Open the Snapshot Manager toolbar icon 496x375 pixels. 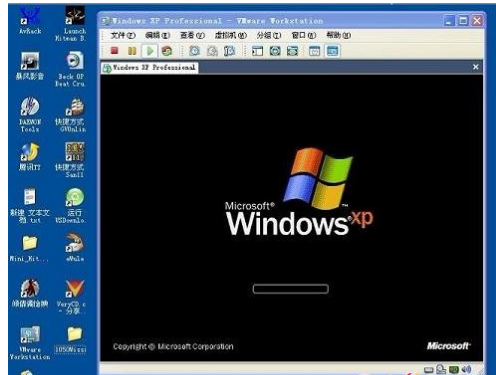coord(229,51)
